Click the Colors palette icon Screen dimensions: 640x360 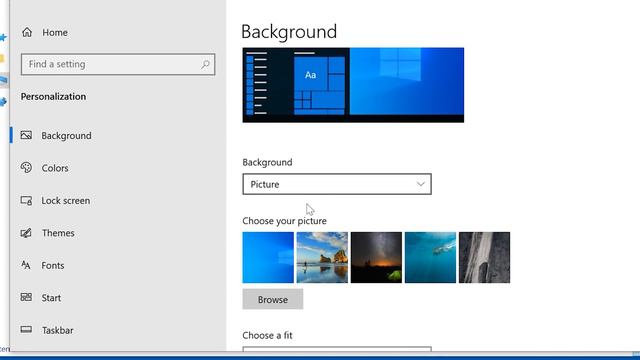(26, 168)
